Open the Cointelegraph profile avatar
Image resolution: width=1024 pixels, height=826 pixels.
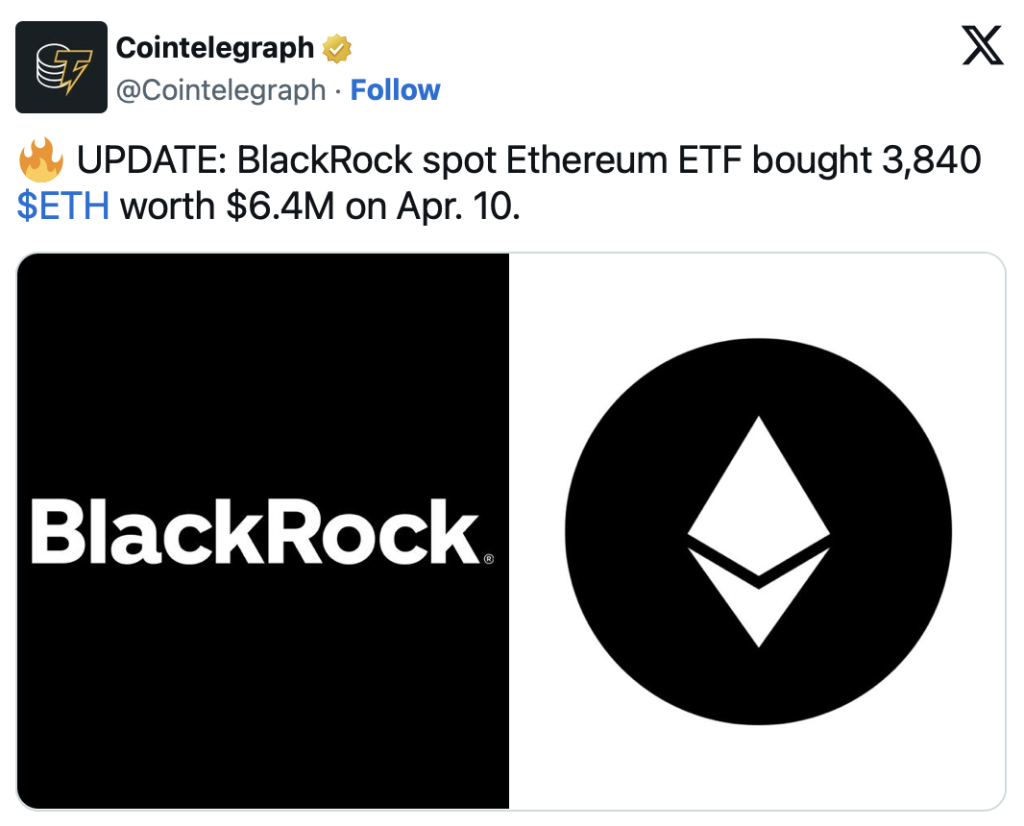(x=61, y=67)
